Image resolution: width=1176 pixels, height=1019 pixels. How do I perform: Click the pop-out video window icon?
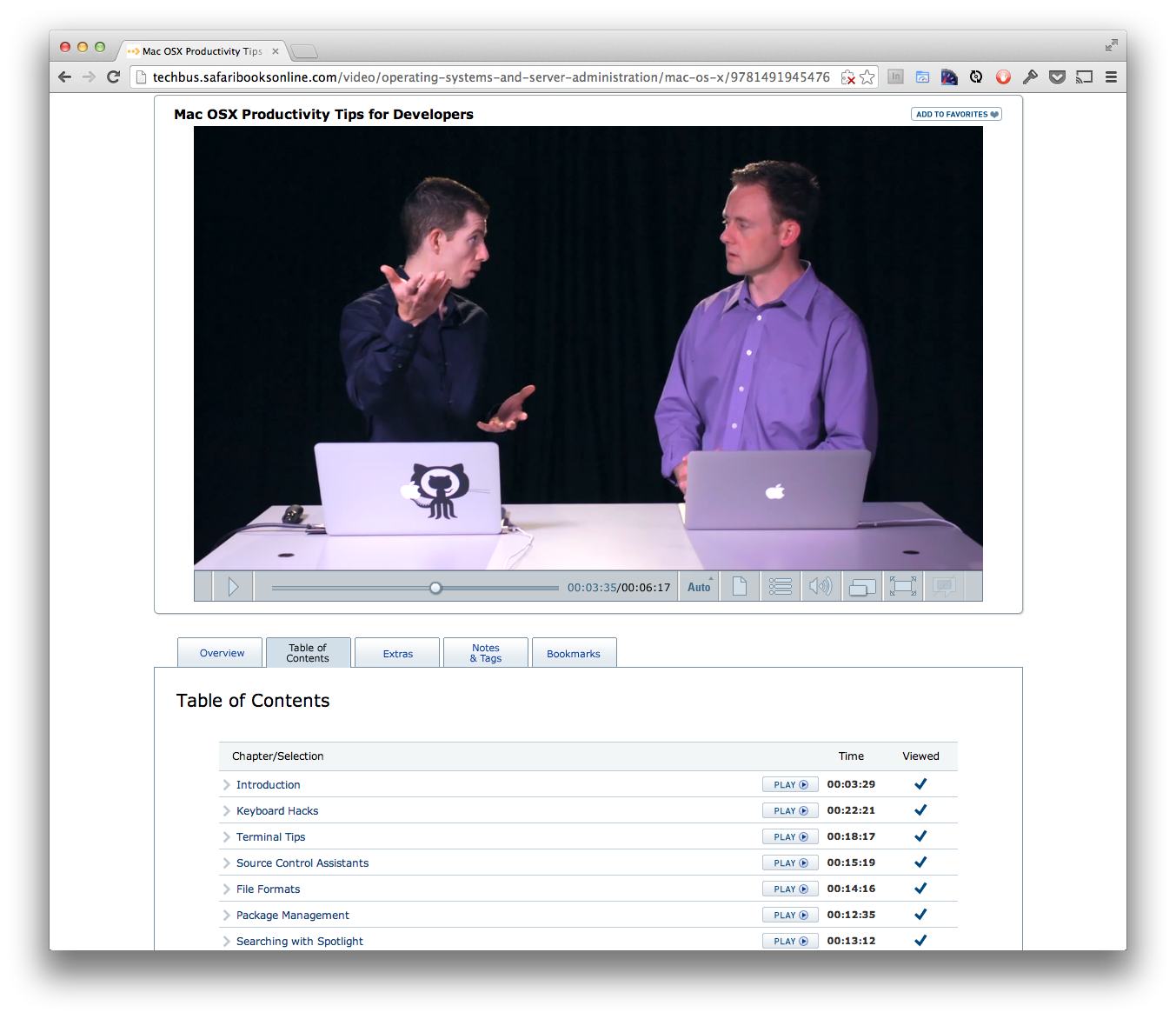[861, 588]
